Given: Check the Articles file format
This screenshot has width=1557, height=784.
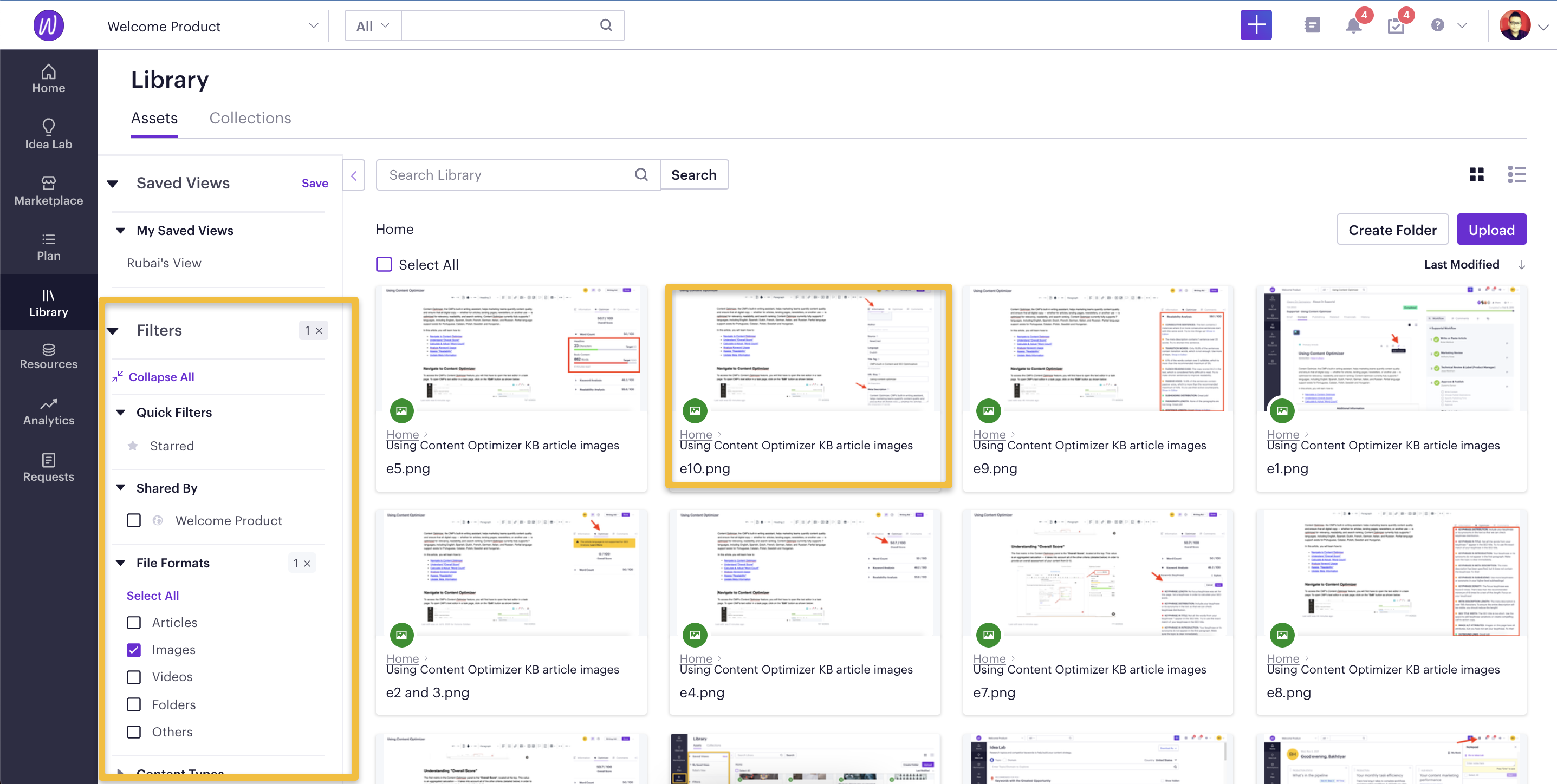Looking at the screenshot, I should point(134,622).
